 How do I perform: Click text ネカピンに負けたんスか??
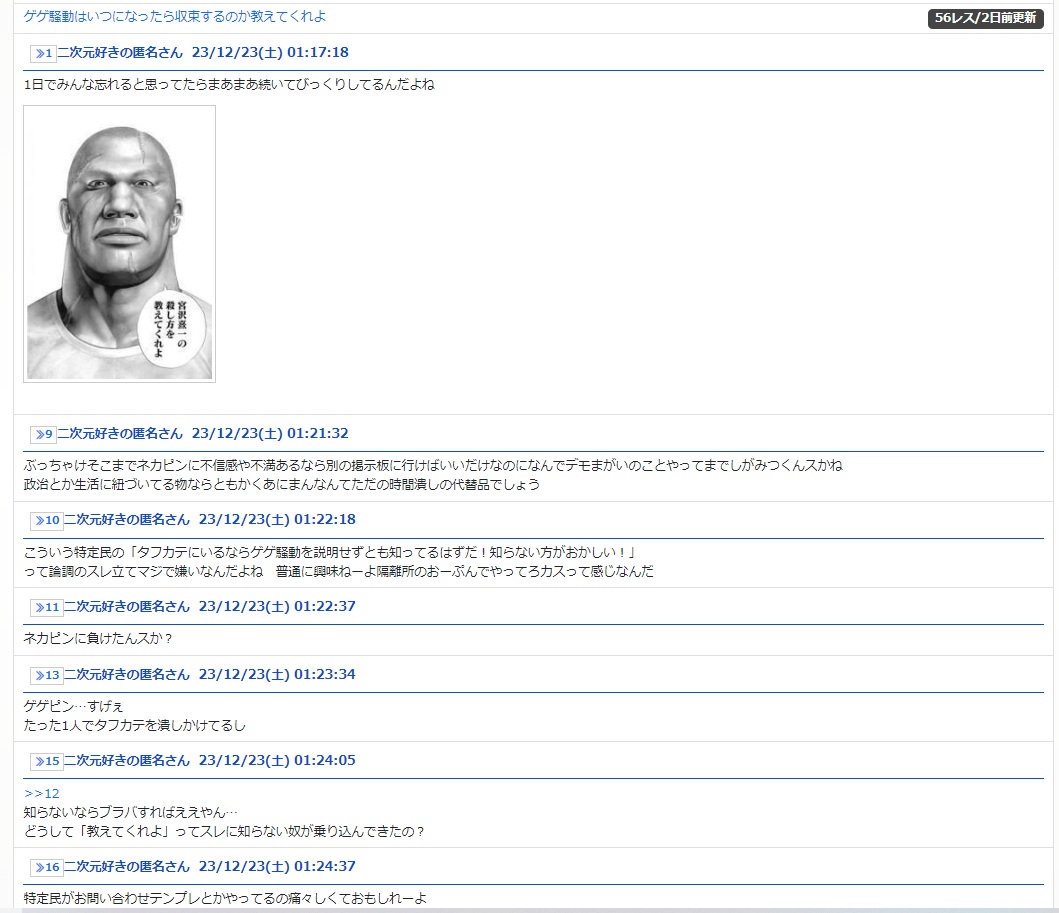pyautogui.click(x=98, y=639)
